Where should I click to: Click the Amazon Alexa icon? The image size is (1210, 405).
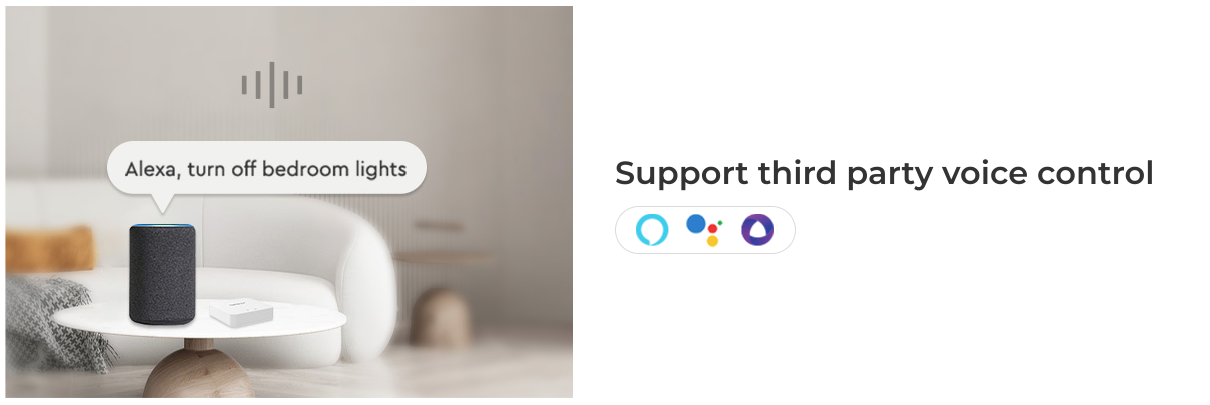(652, 230)
